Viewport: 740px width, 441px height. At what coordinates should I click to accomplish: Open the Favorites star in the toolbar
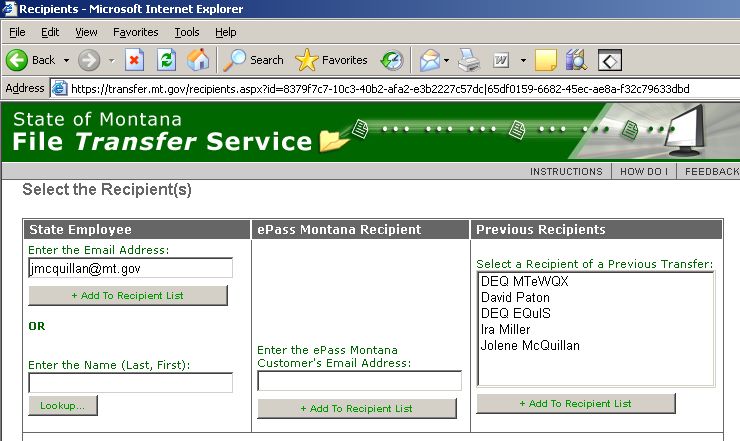pyautogui.click(x=331, y=60)
